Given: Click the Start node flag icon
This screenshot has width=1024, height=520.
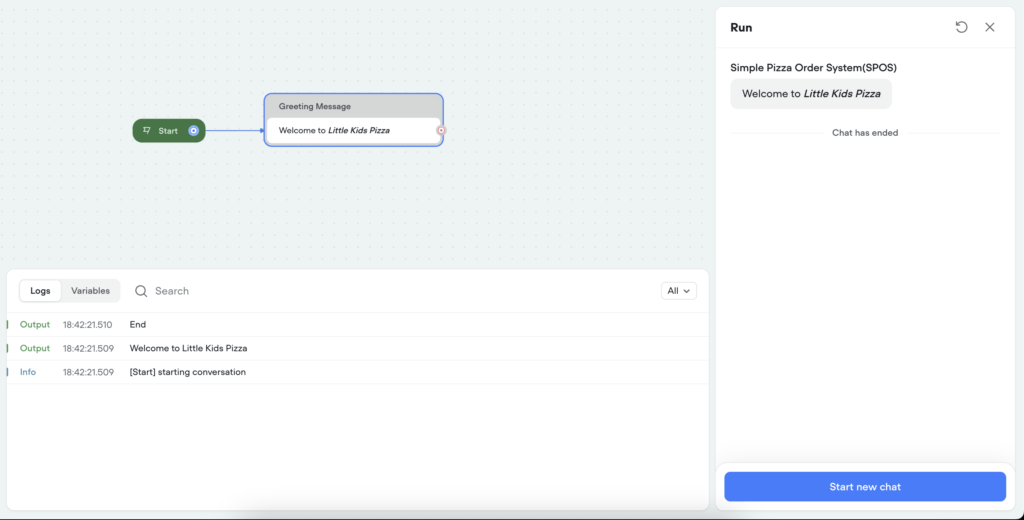Looking at the screenshot, I should coord(147,131).
